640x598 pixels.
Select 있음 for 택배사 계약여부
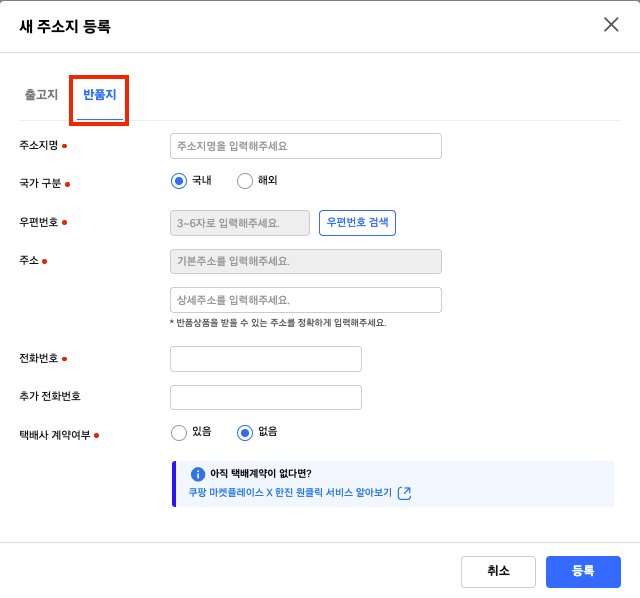click(x=179, y=433)
